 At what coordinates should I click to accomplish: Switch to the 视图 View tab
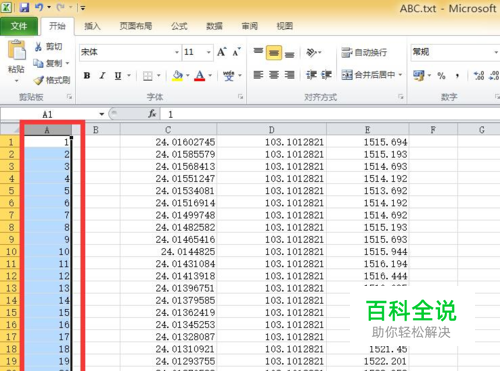285,26
